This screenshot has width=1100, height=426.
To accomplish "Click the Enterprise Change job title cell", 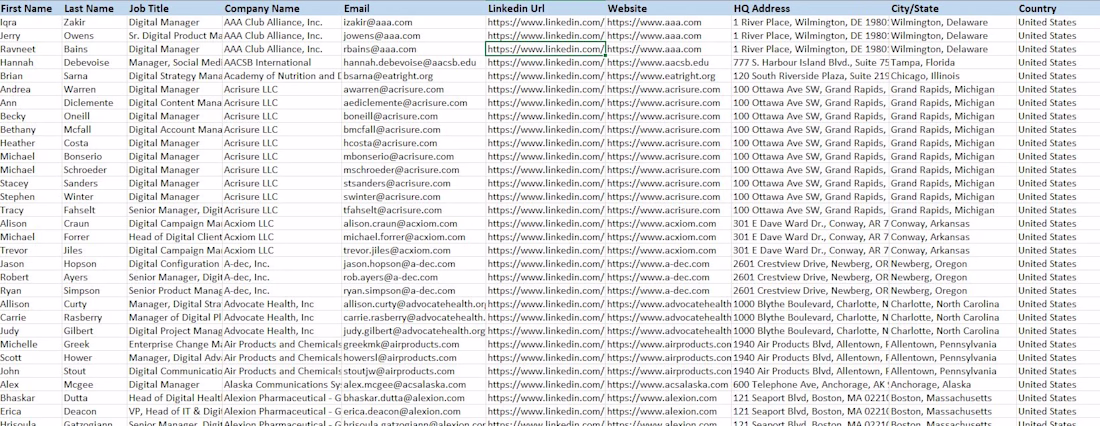I will [175, 344].
